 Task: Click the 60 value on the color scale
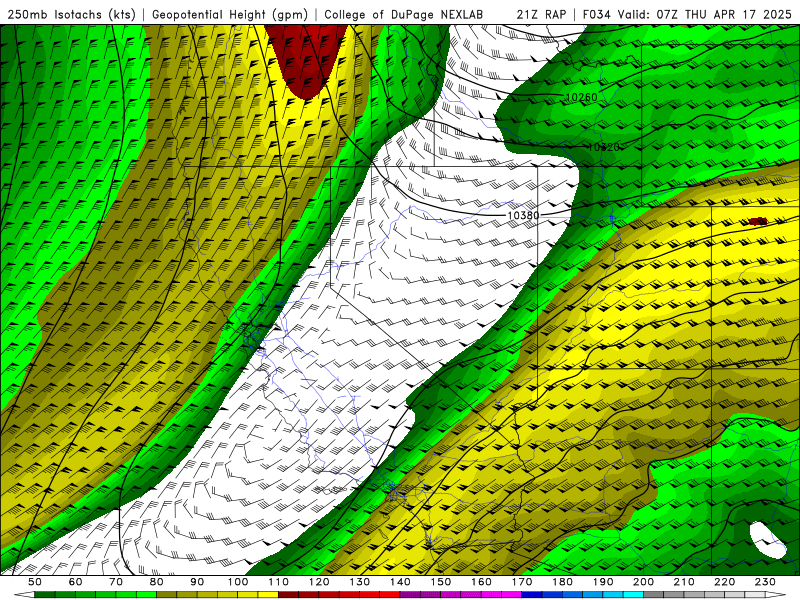(76, 582)
